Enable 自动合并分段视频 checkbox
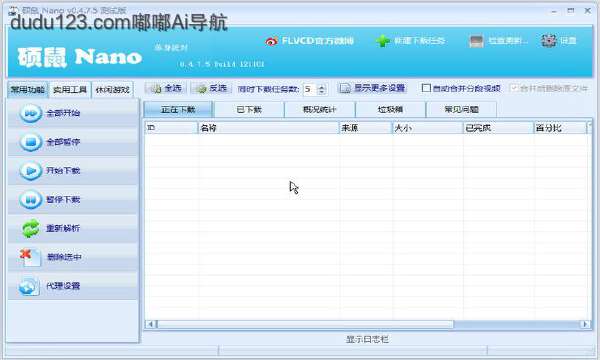The image size is (600, 360). (426, 88)
